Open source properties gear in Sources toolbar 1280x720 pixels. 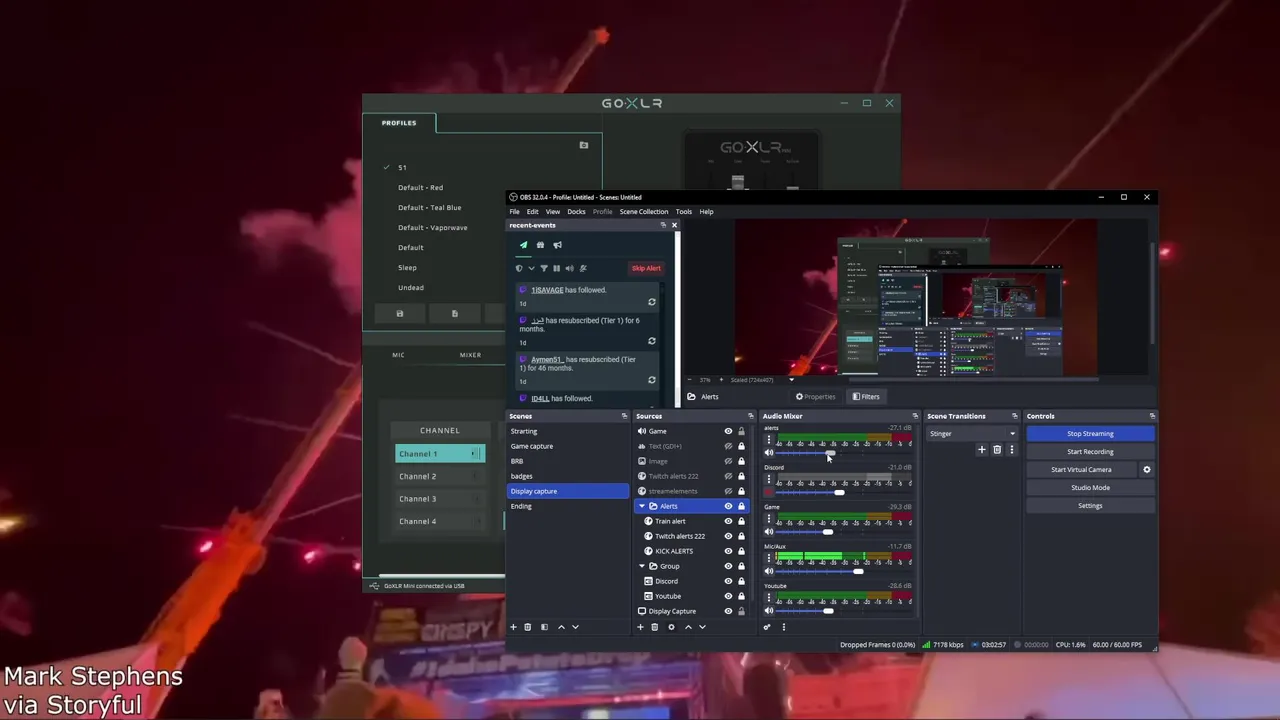(671, 627)
